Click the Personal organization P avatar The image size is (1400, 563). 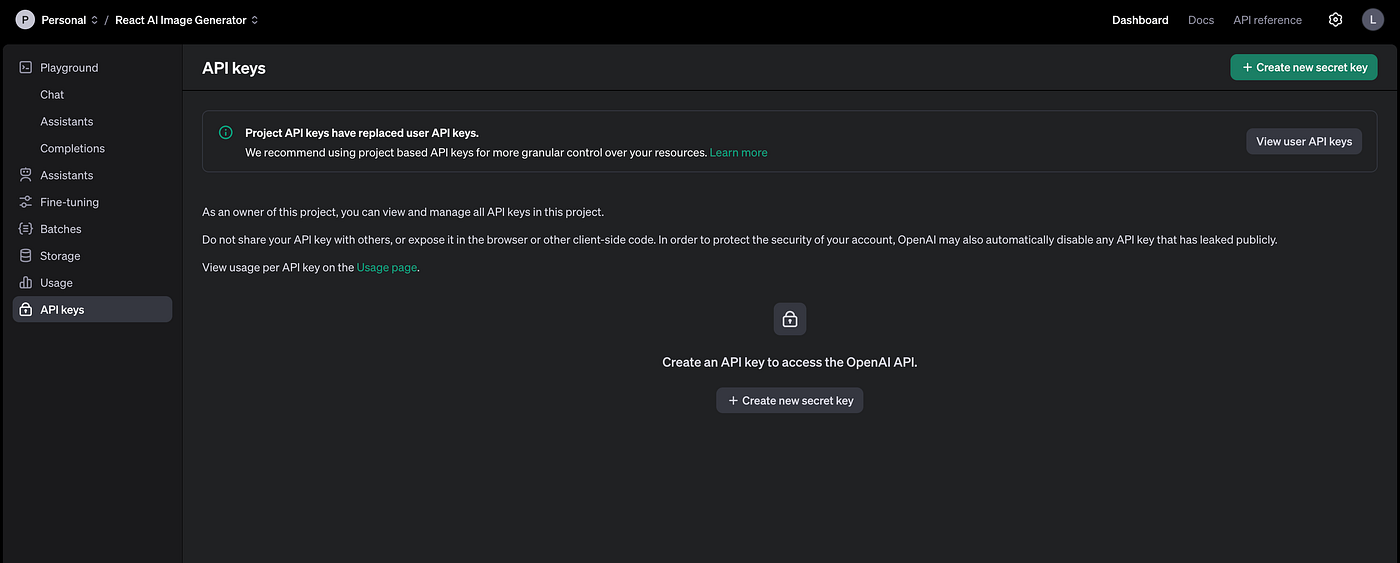point(25,20)
